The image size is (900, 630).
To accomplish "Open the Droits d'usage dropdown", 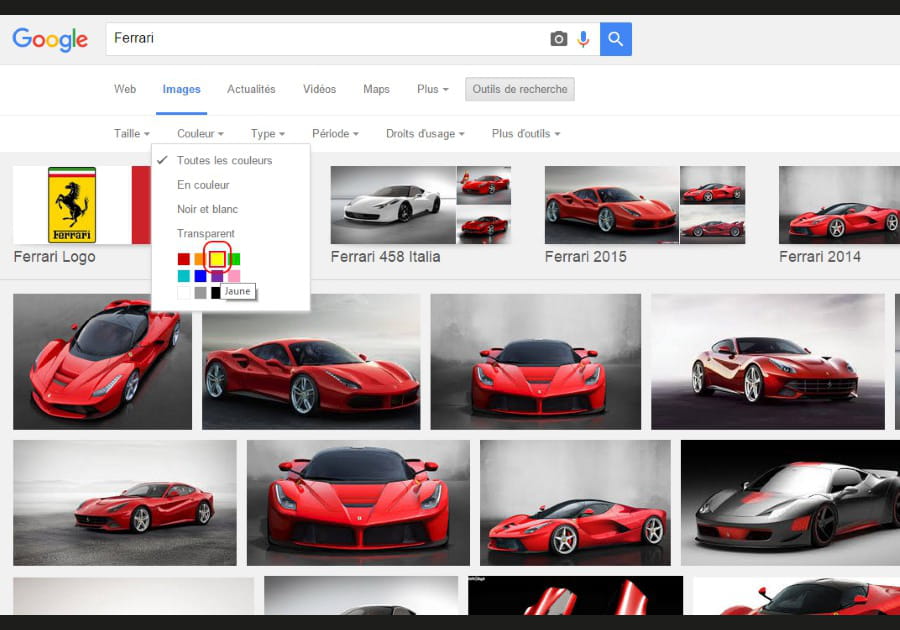I will click(425, 134).
